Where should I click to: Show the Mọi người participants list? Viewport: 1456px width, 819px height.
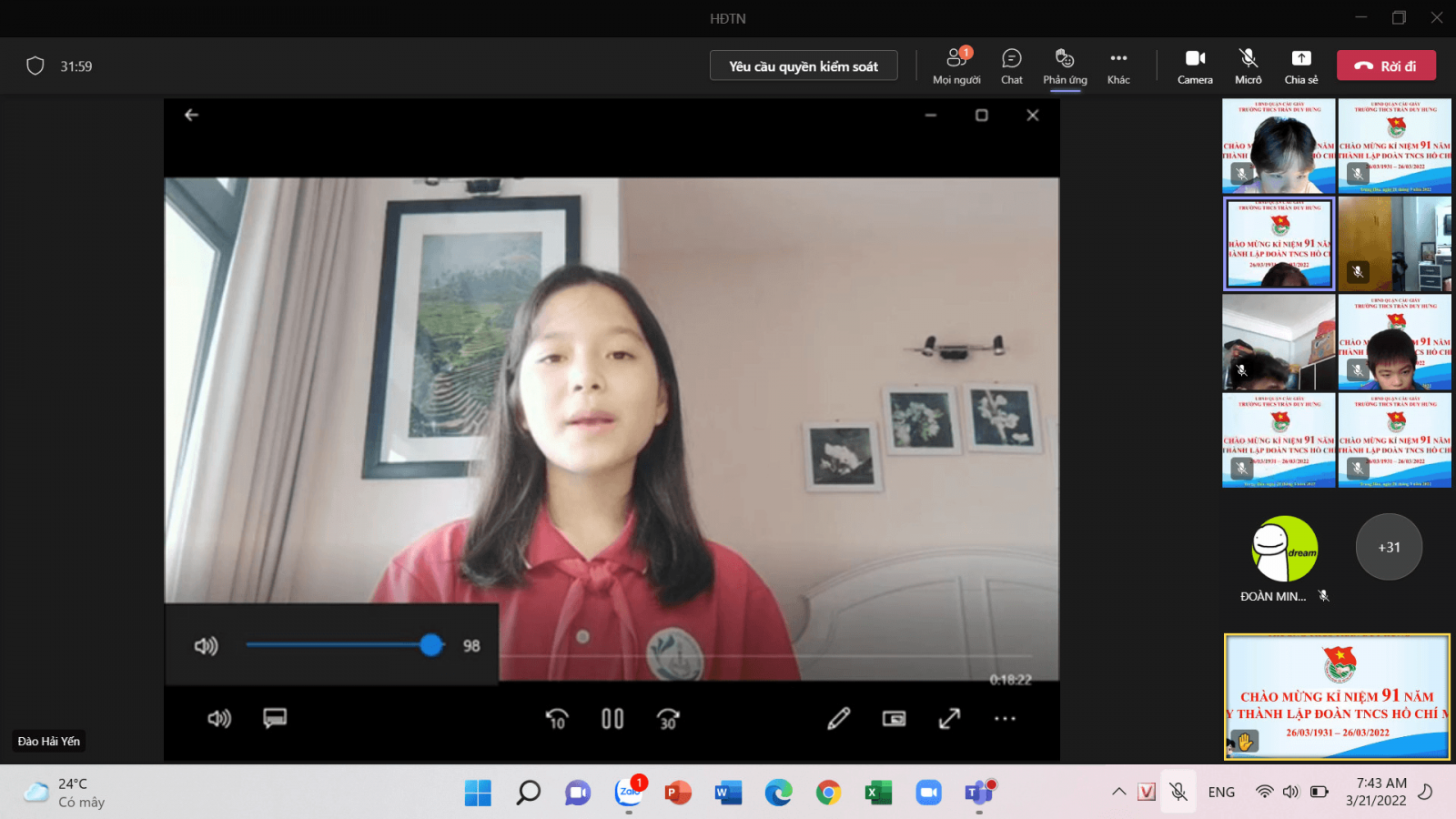pyautogui.click(x=956, y=66)
